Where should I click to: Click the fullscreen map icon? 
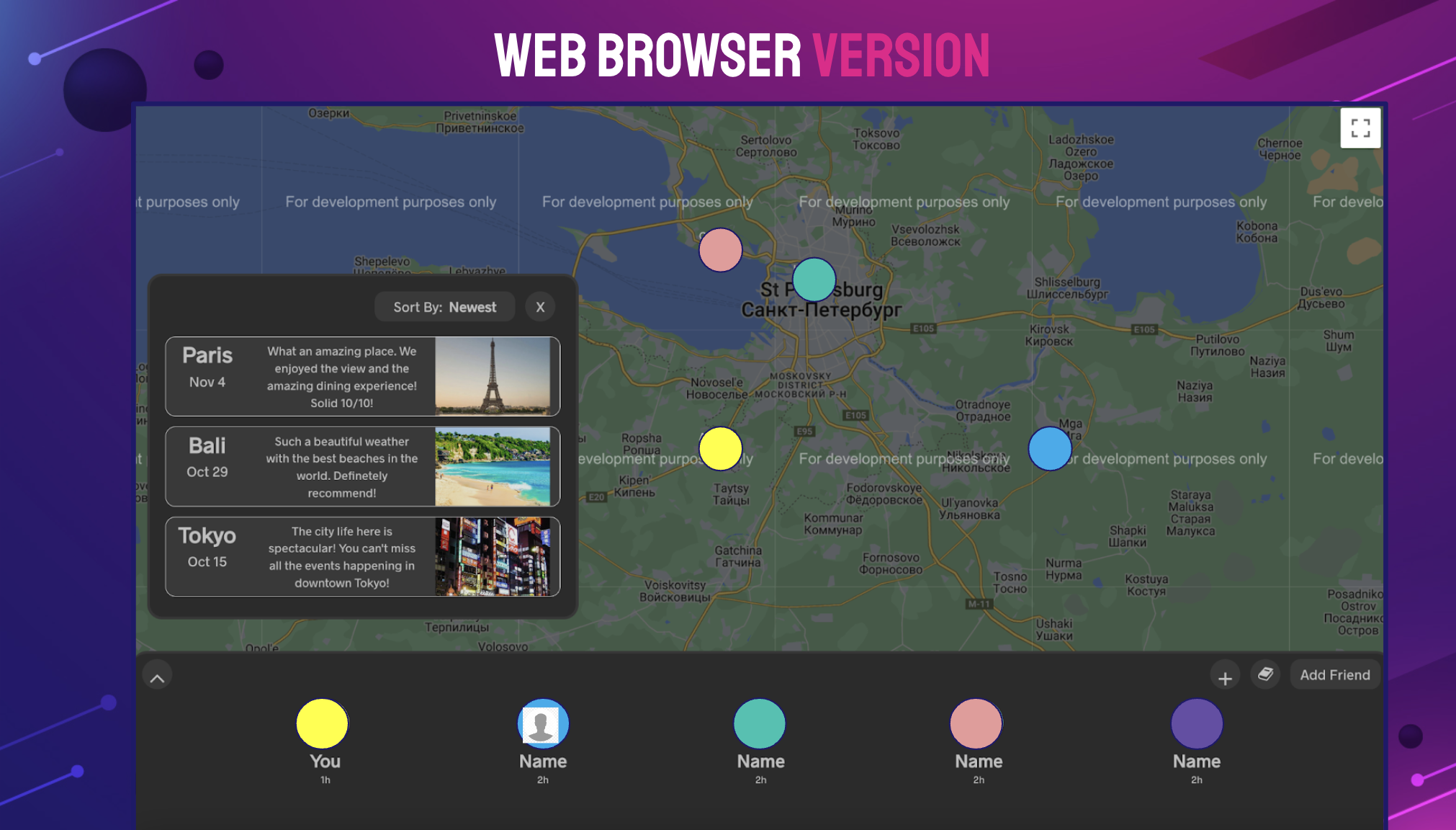pyautogui.click(x=1360, y=128)
